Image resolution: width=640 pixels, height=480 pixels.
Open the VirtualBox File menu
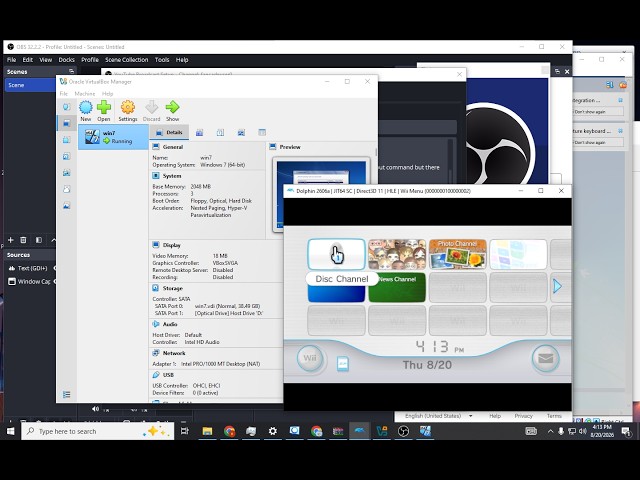coord(64,93)
